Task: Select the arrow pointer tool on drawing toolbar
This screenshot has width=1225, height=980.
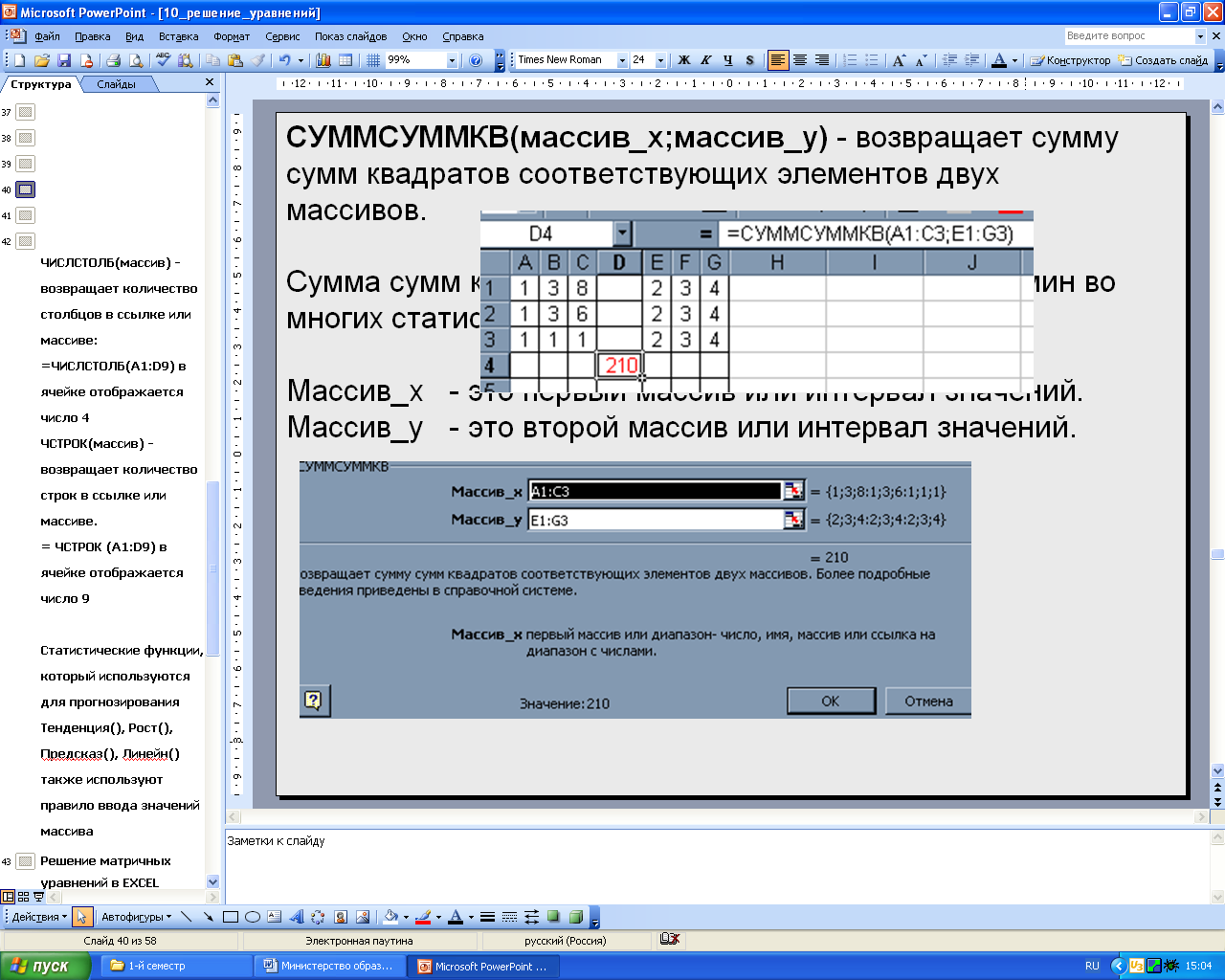Action: pos(82,917)
